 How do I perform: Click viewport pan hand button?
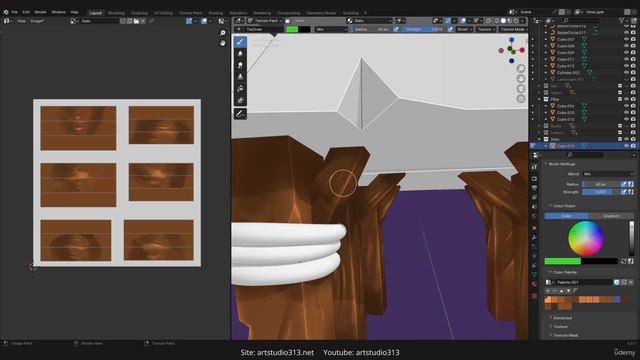(521, 79)
